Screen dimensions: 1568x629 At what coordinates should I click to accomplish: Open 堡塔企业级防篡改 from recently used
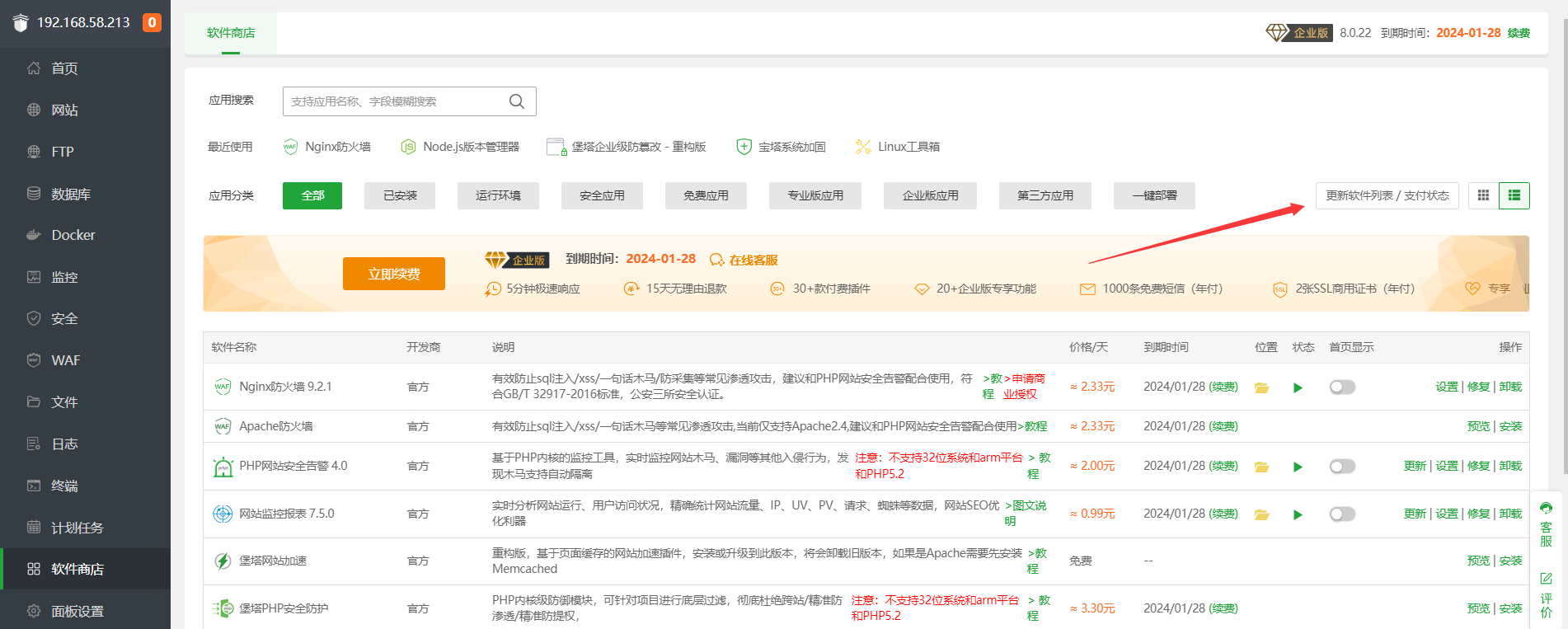[627, 147]
